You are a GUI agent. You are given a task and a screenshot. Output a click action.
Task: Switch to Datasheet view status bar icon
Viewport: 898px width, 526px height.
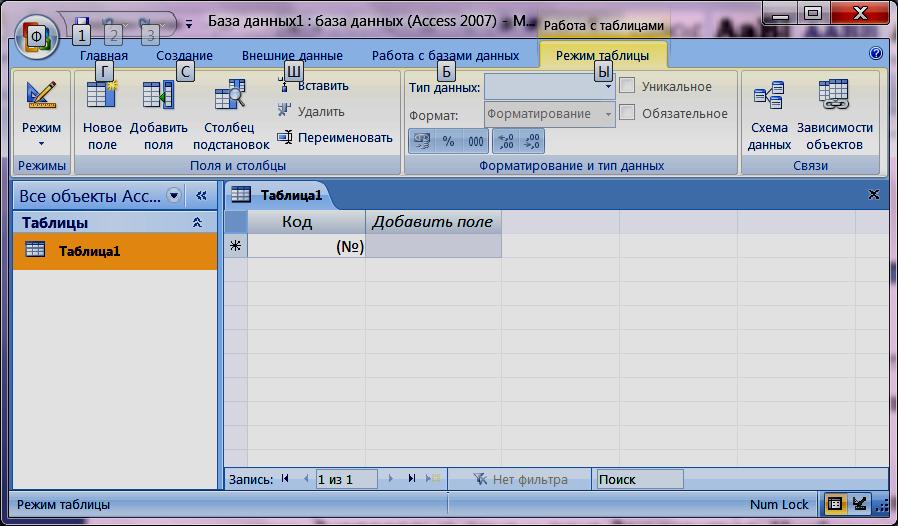pyautogui.click(x=835, y=504)
